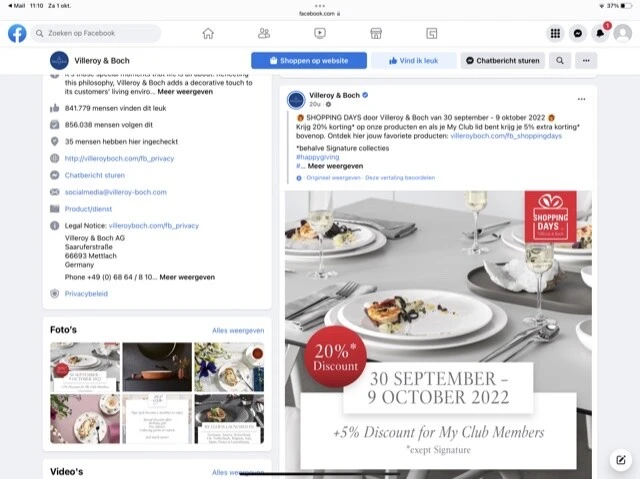The image size is (640, 479).
Task: Click the Chatbericht sturen link in info panel
Action: tap(95, 175)
